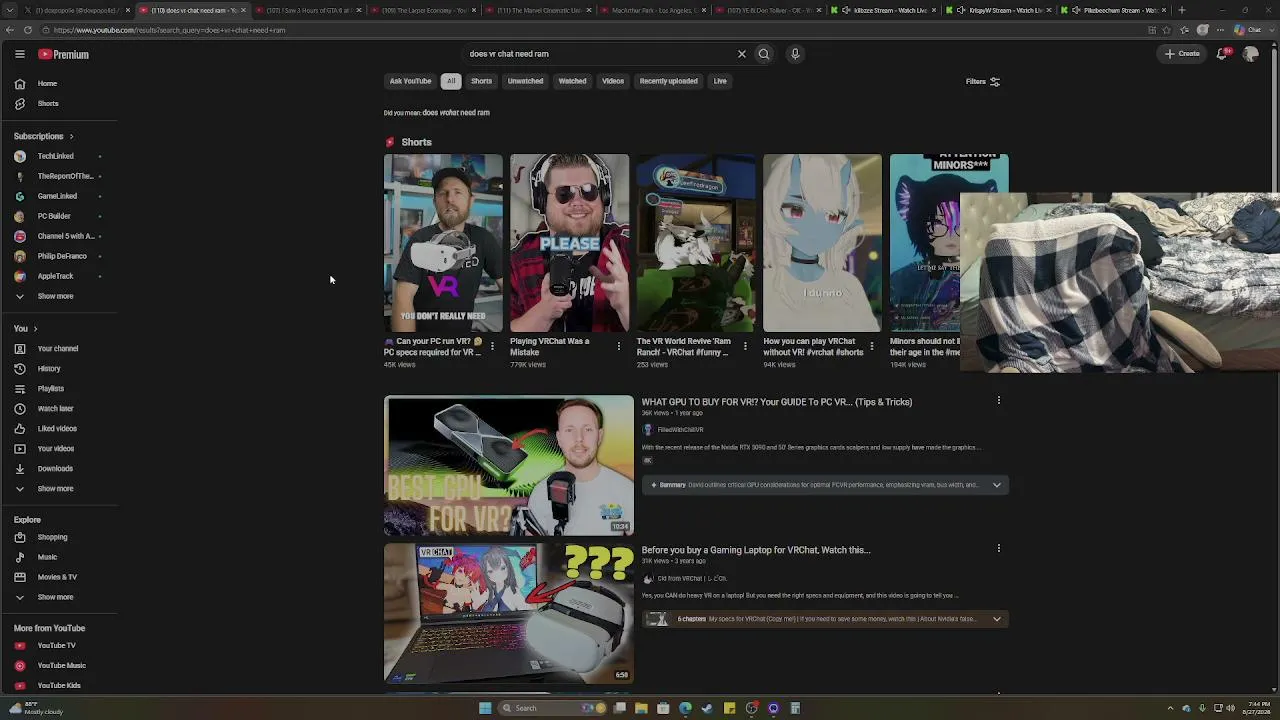Screen dimensions: 1280x720
Task: Switch to the 'Pikabeecham Stream' tab
Action: (x=1113, y=10)
